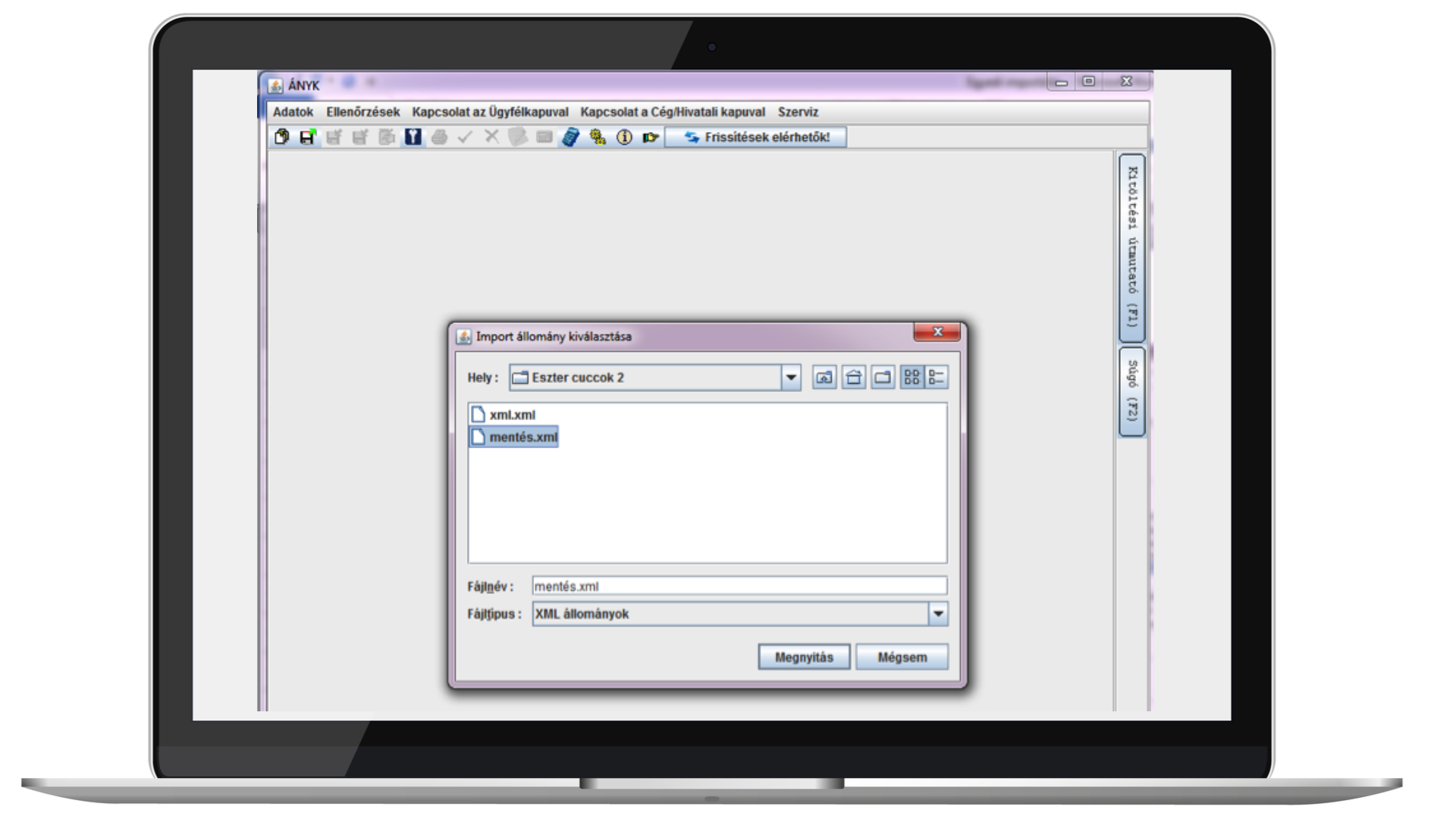The height and width of the screenshot is (819, 1456).
Task: Switch to details view in file dialog
Action: click(937, 378)
